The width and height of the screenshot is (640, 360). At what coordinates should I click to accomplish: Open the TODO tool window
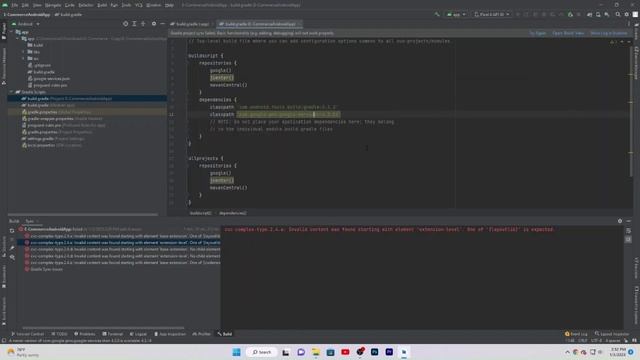click(x=60, y=334)
